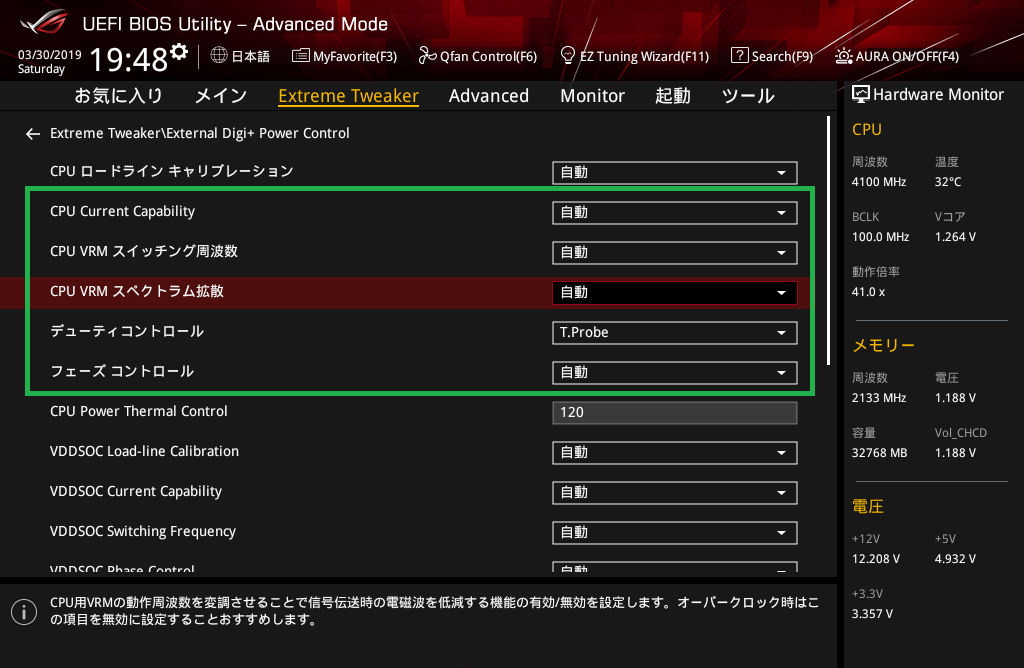Image resolution: width=1024 pixels, height=668 pixels.
Task: Click the 2133 MHz memory frequency value
Action: tap(878, 398)
